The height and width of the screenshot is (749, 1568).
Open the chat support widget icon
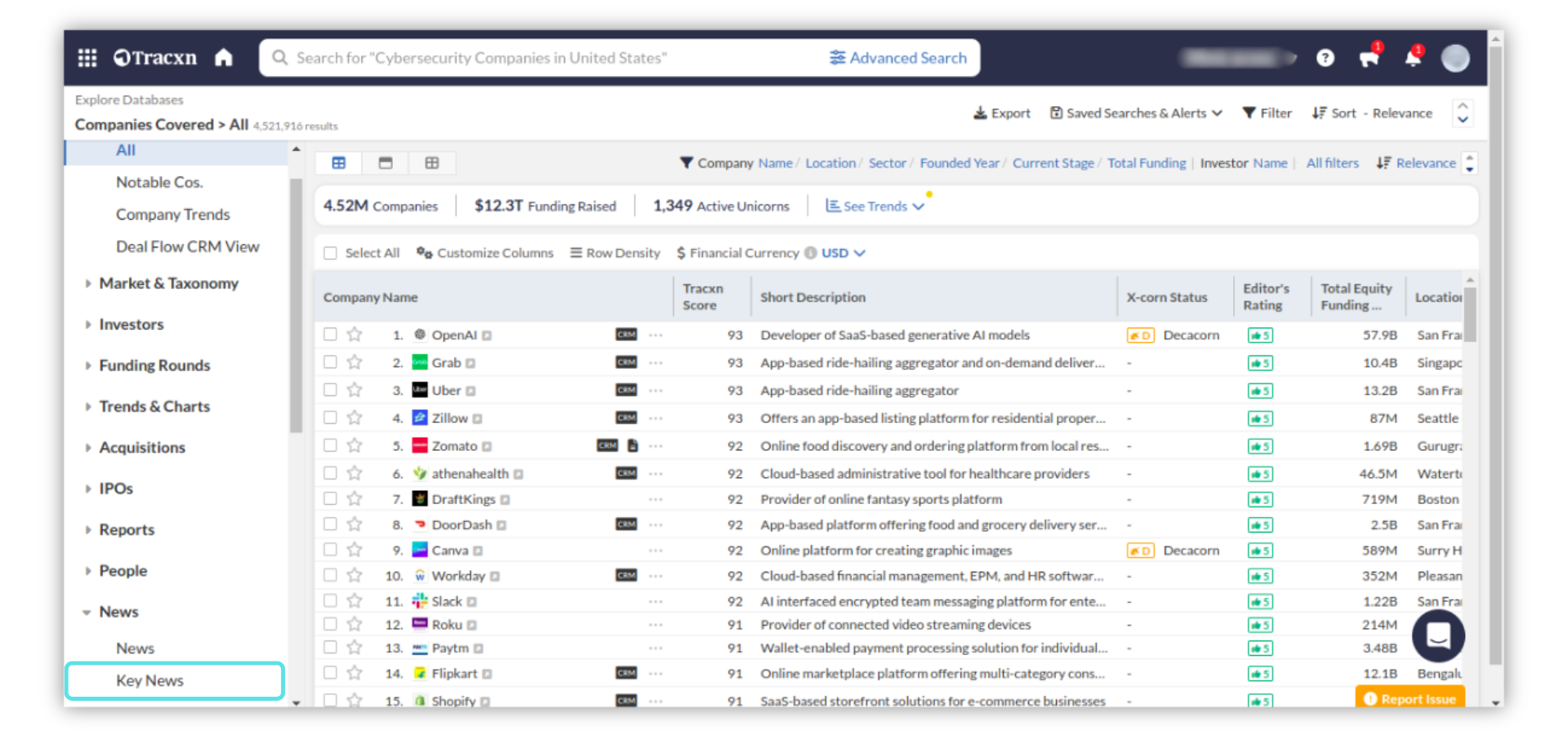tap(1438, 636)
